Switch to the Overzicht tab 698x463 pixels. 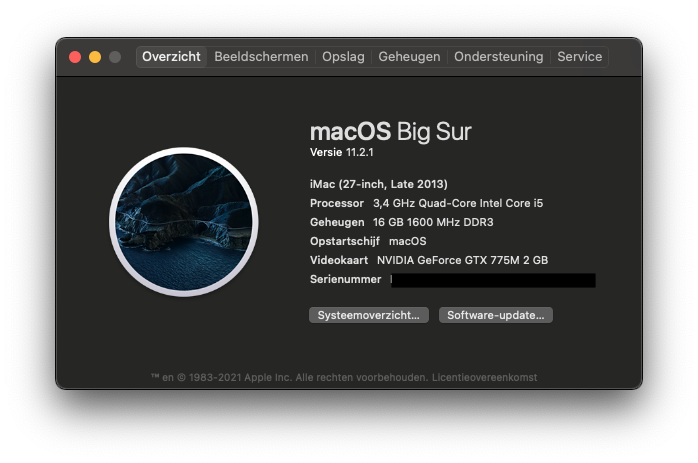pyautogui.click(x=171, y=57)
